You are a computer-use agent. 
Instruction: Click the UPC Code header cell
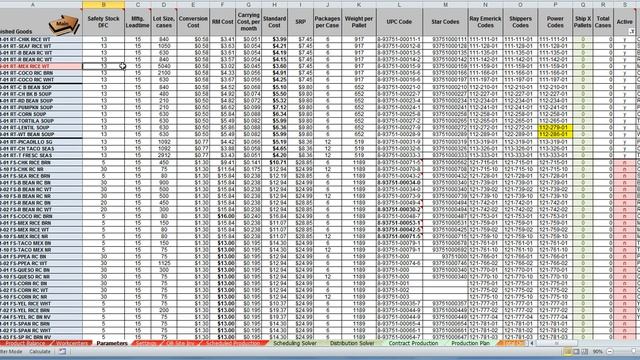point(399,22)
